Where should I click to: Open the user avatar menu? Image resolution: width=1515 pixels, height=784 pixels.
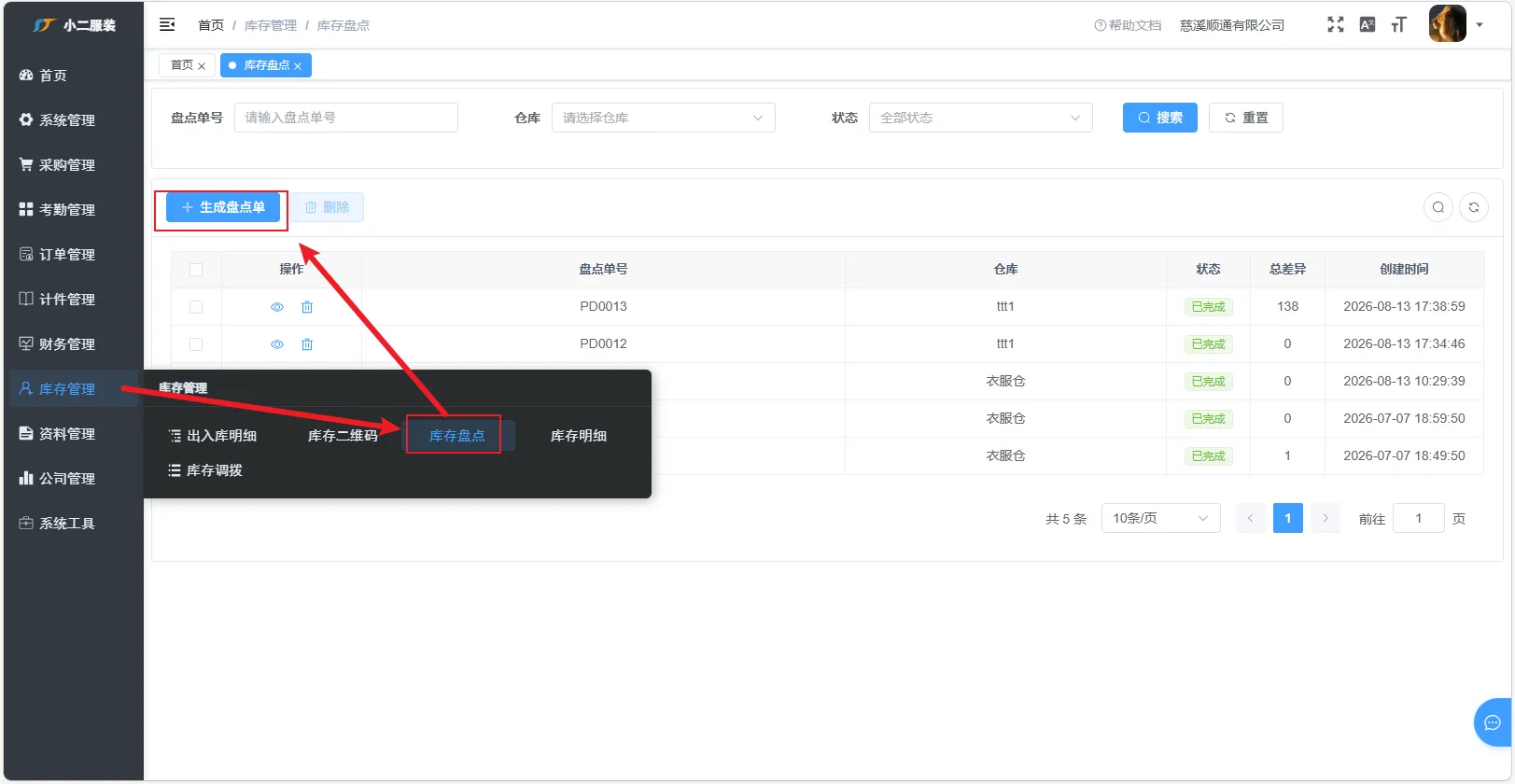coord(1447,24)
